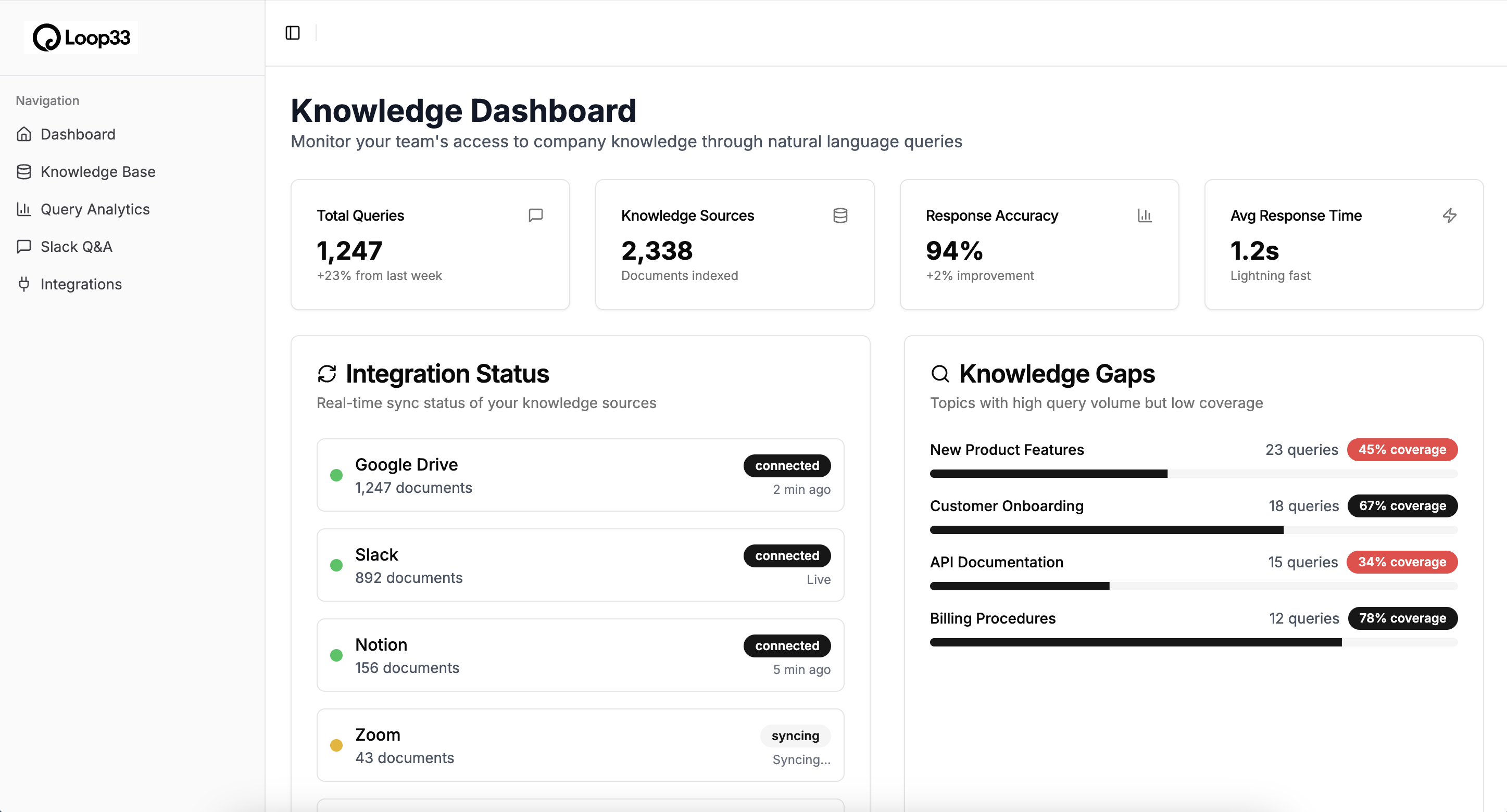Viewport: 1507px width, 812px height.
Task: Click the '15 queries' count
Action: pyautogui.click(x=1303, y=562)
